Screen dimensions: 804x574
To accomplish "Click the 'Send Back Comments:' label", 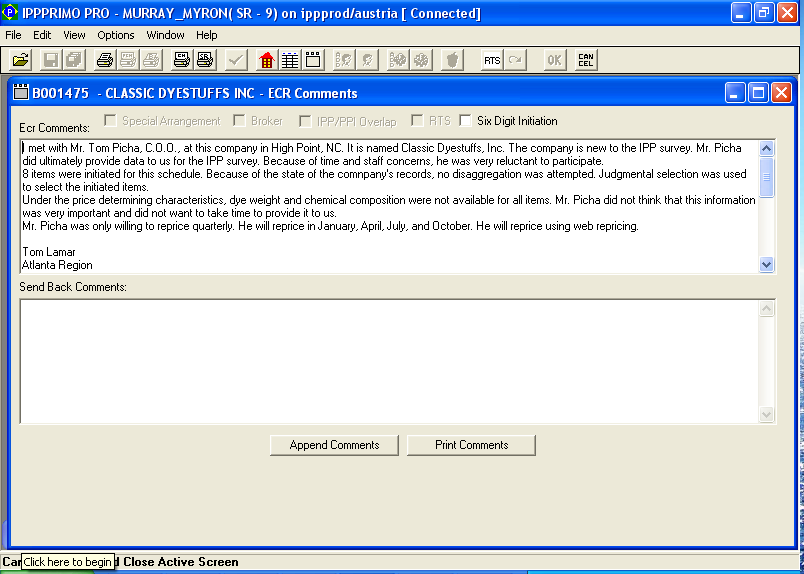I will [x=73, y=287].
